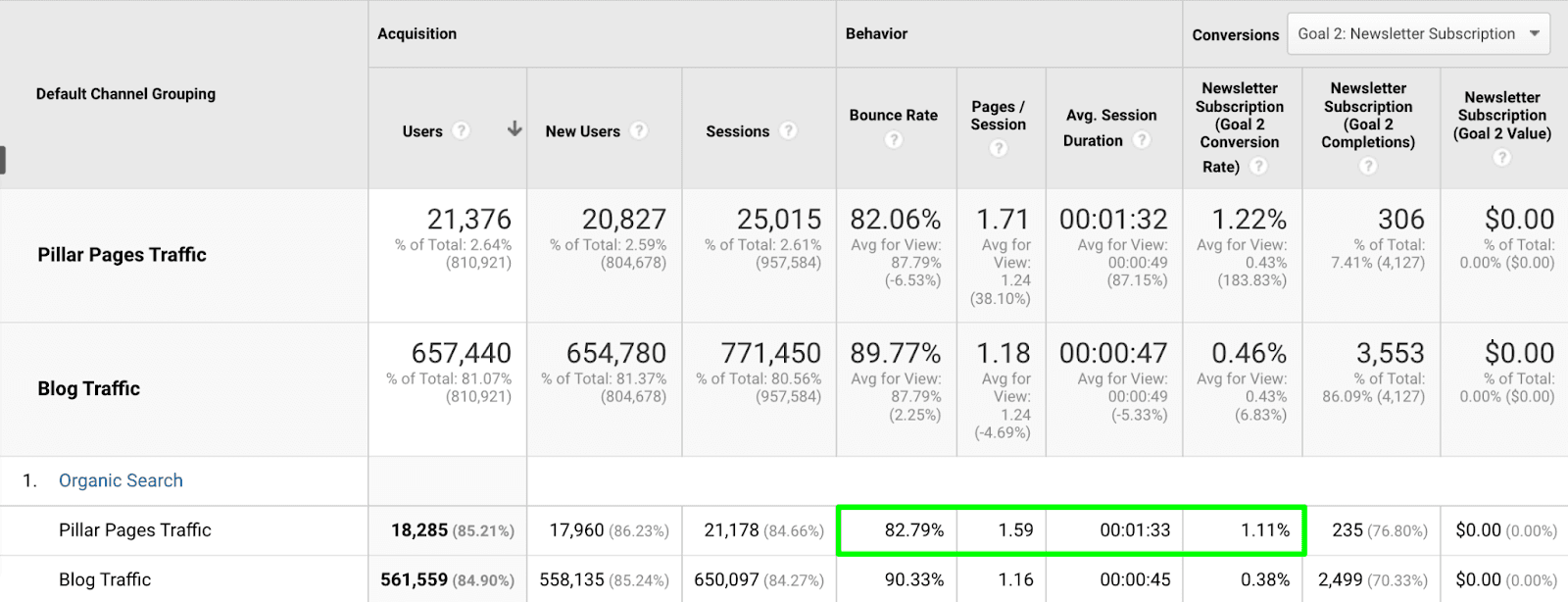Image resolution: width=1568 pixels, height=602 pixels.
Task: Show help for Avg. Session Duration
Action: click(1142, 140)
